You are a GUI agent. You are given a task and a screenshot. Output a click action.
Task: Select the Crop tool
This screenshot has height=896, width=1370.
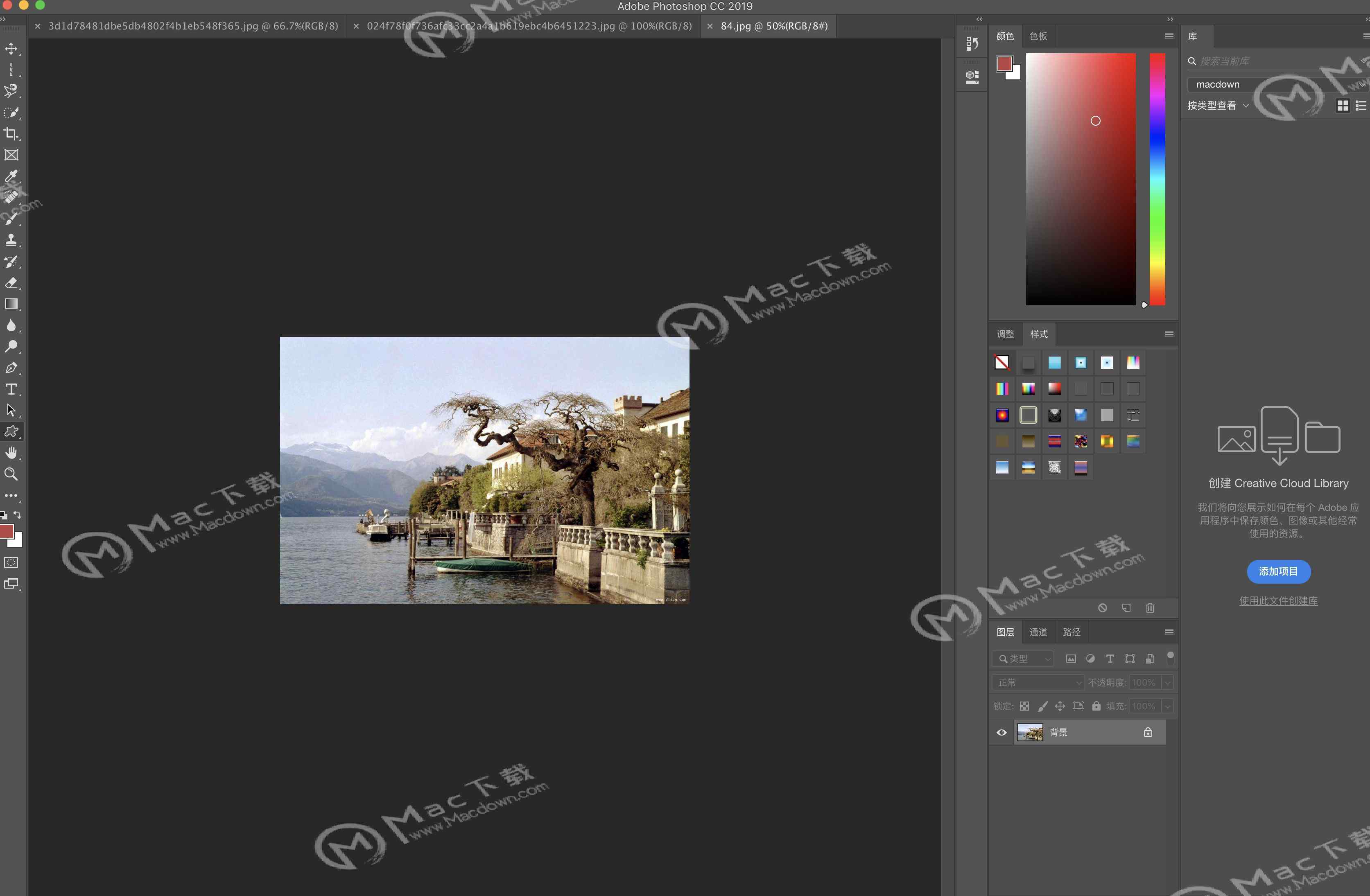click(11, 133)
